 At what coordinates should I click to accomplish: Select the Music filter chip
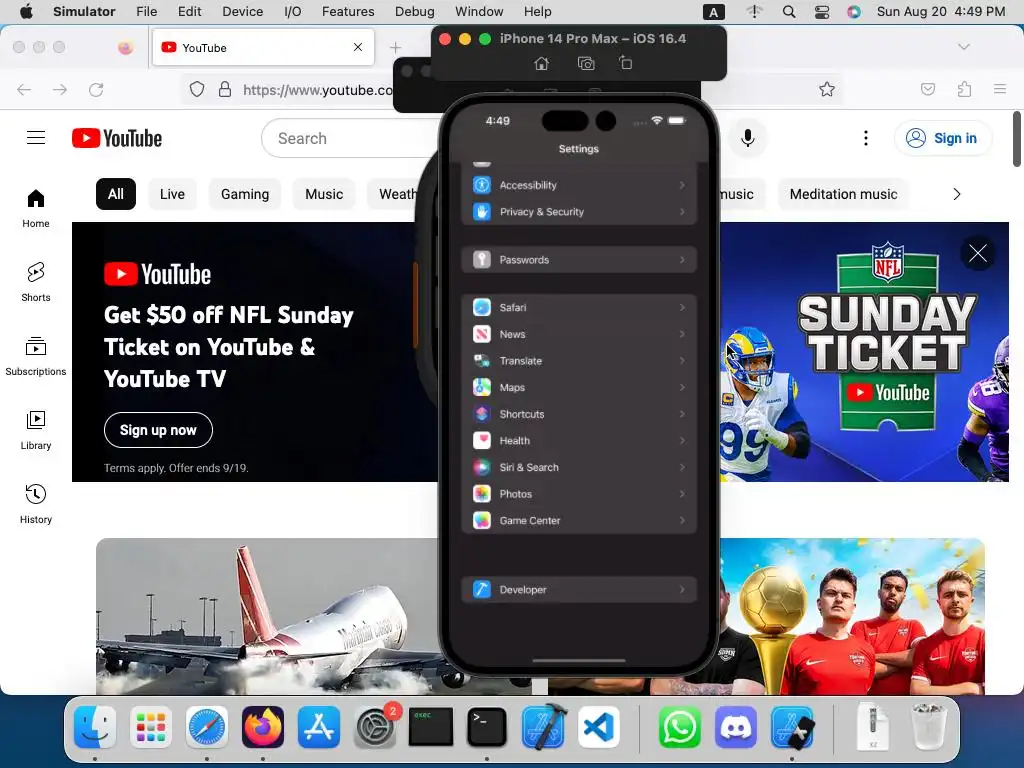(x=324, y=194)
